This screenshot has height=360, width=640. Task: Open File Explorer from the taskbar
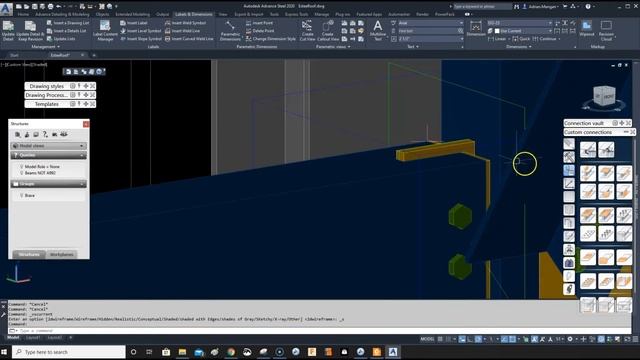pos(182,352)
